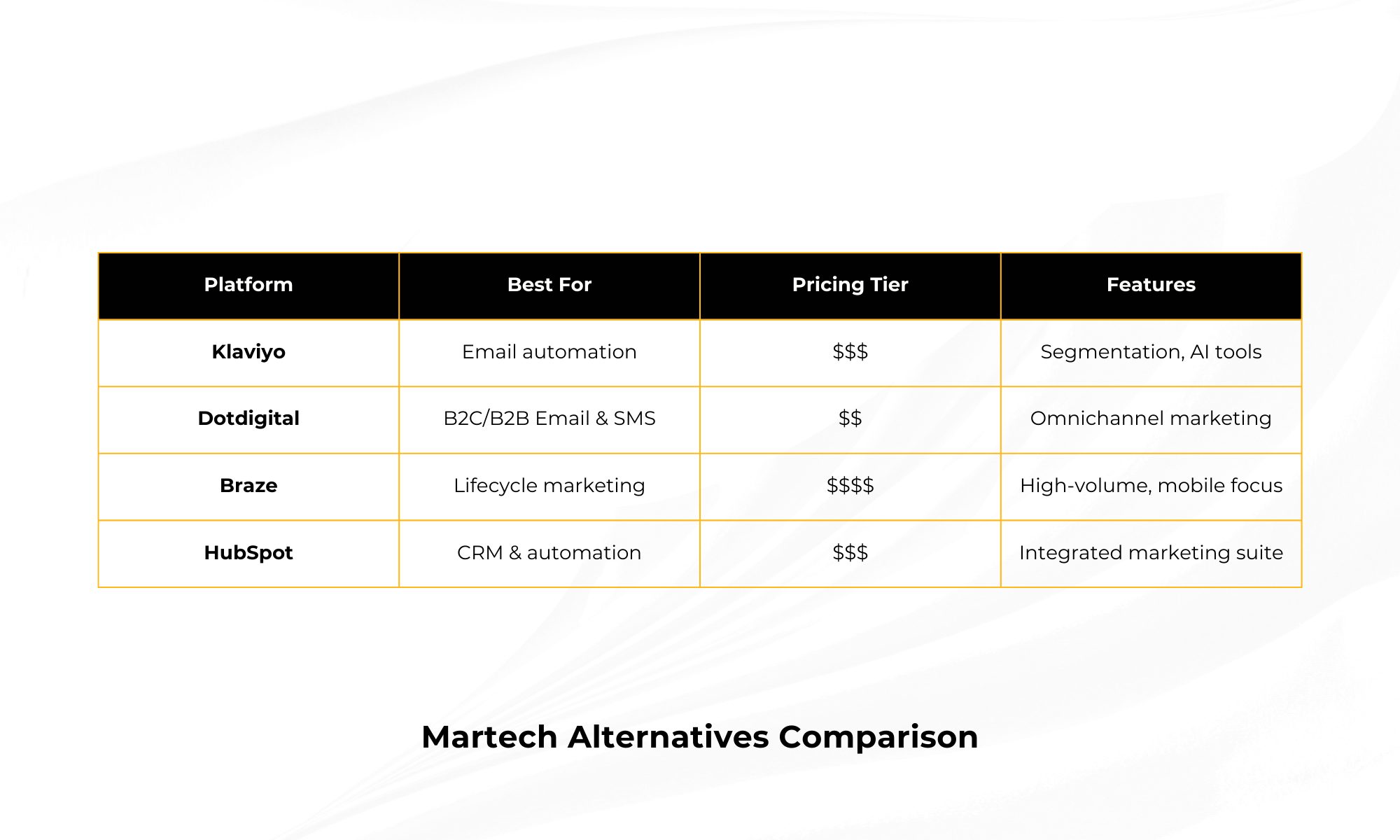
Task: Select the Lifecycle marketing cell
Action: (549, 486)
